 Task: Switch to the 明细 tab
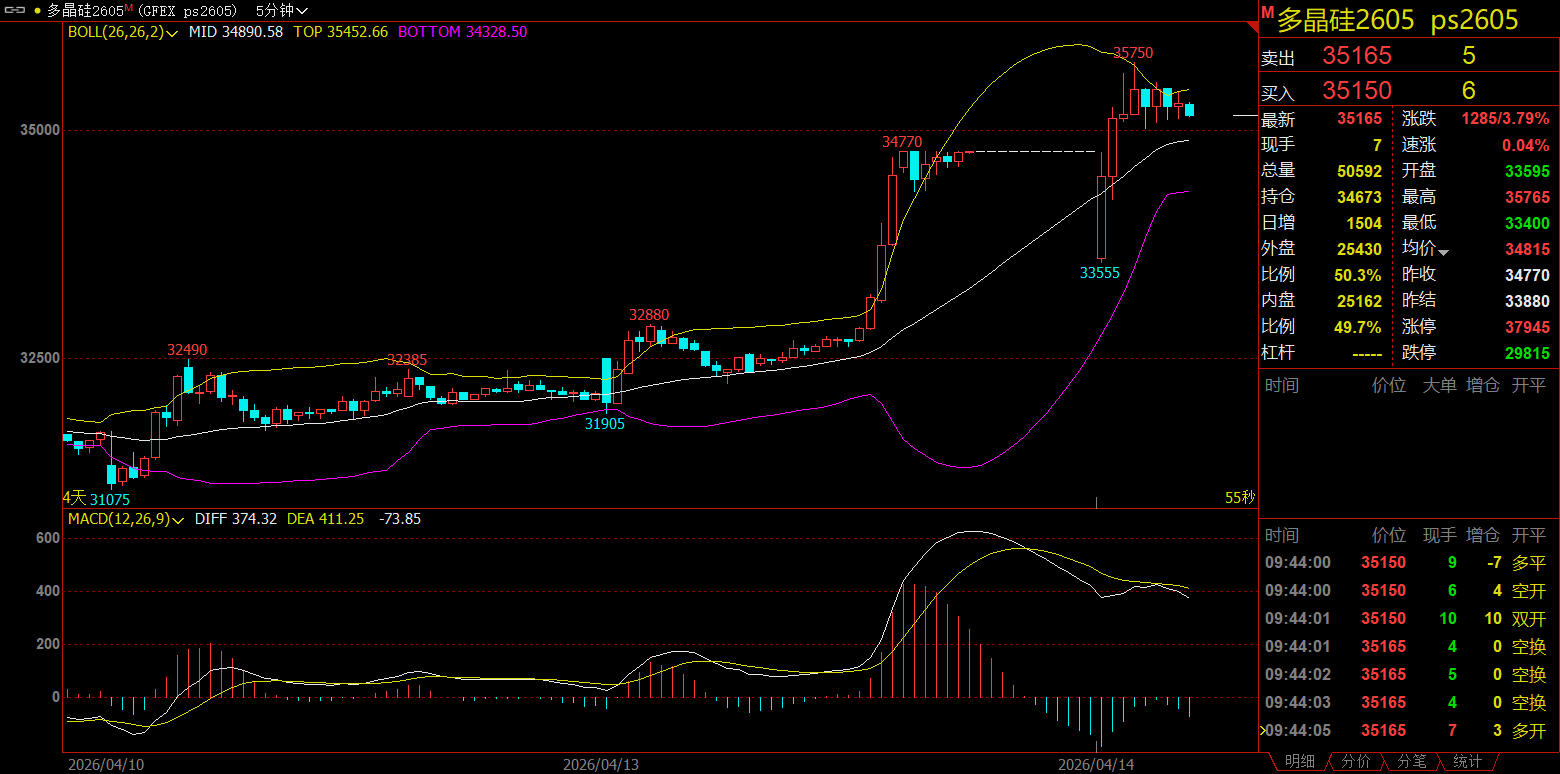tap(1299, 762)
